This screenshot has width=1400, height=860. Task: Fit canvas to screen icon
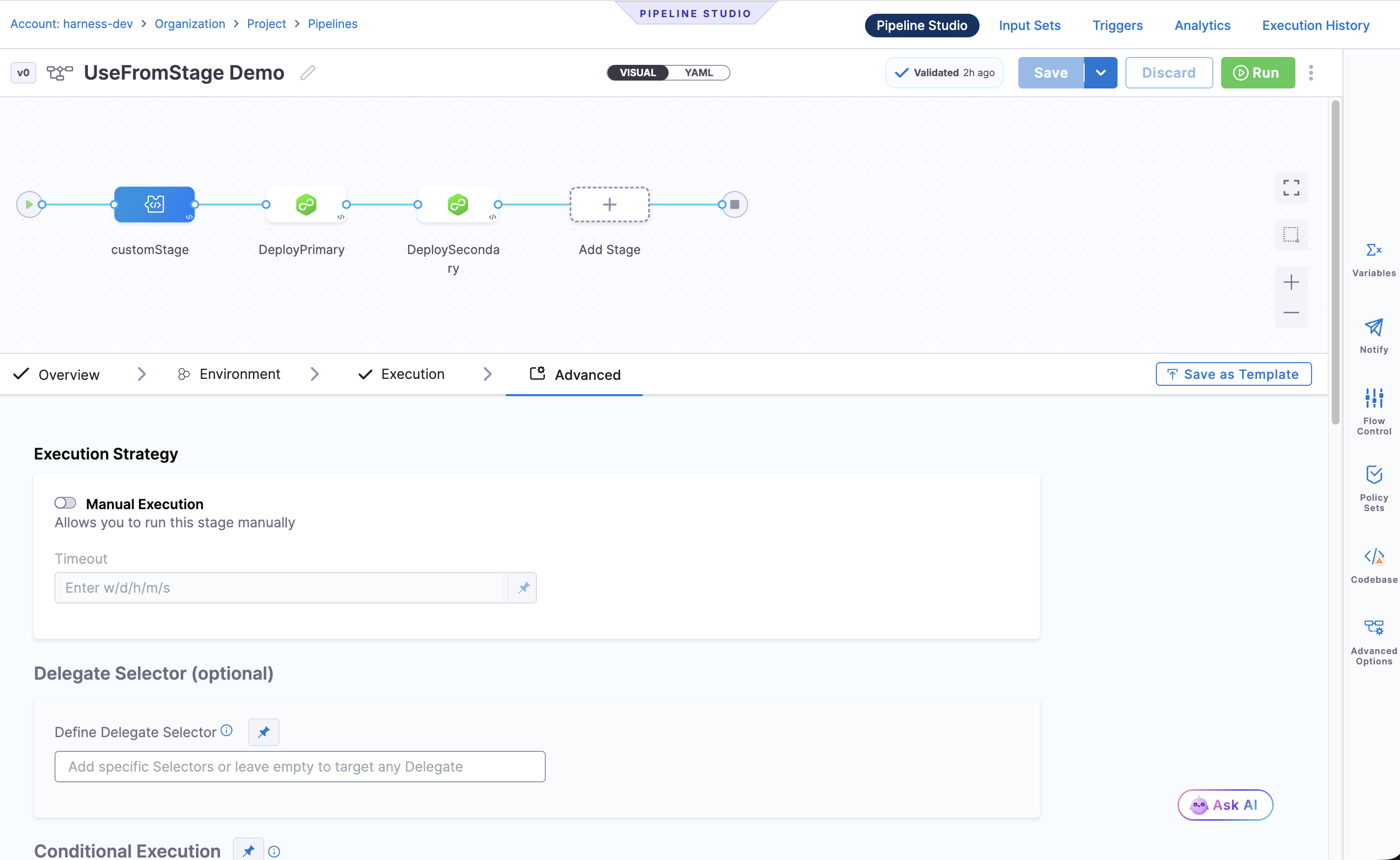click(x=1291, y=188)
